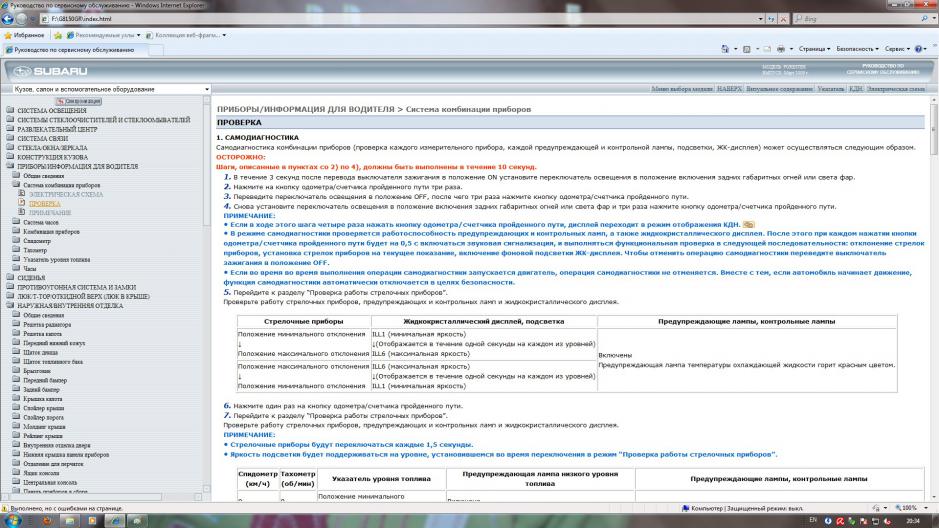Open ЭЛЕКТРИЧЕСКАЯ СХЕМА tree link
Viewport: 939px width, 528px height.
point(66,195)
